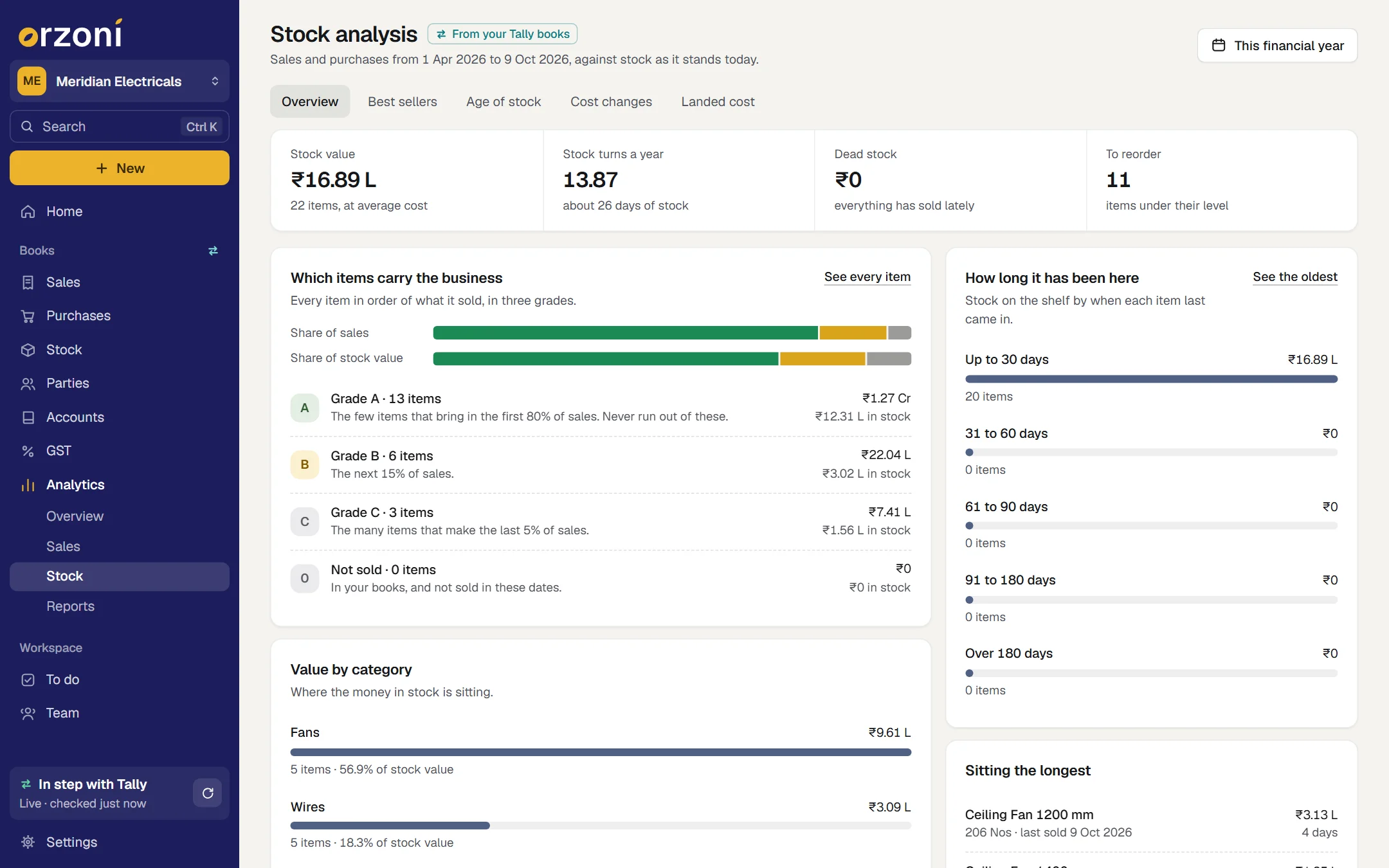This screenshot has width=1389, height=868.
Task: Click the Tally sync refresh button
Action: pyautogui.click(x=207, y=793)
